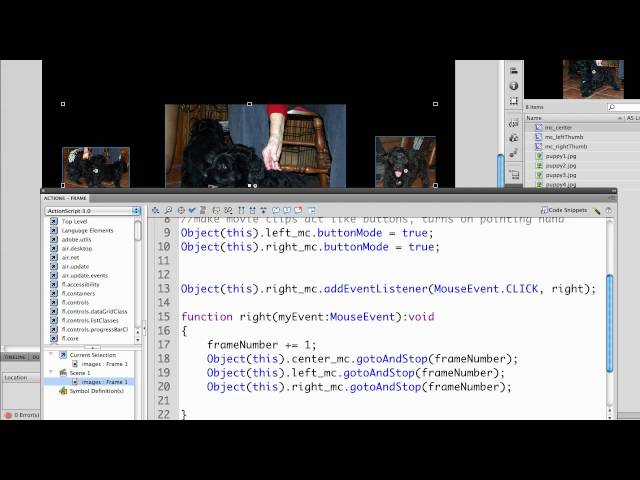Click the Check syntax checkmark icon

coord(192,211)
